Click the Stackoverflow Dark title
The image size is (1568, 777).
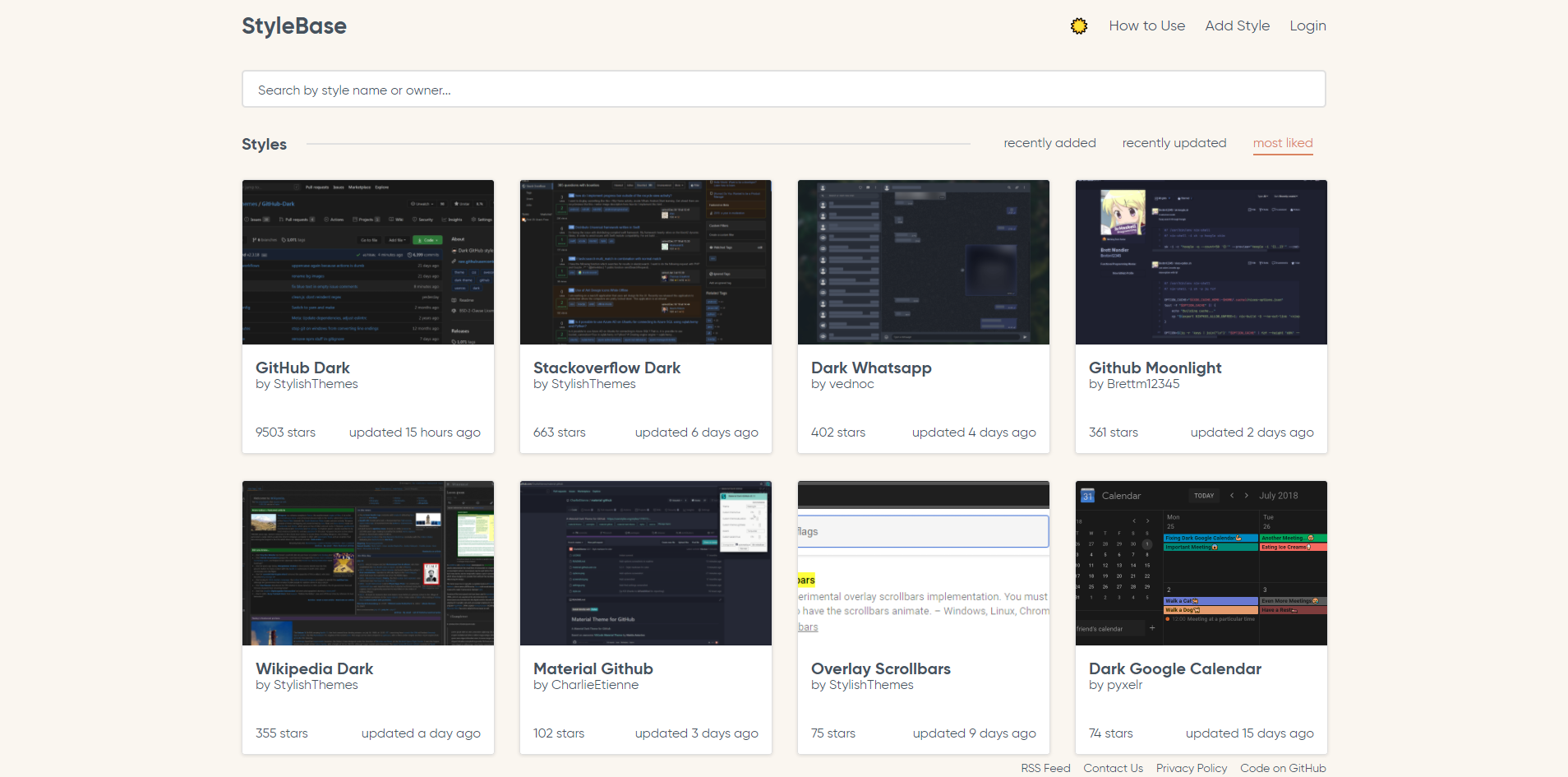click(606, 368)
